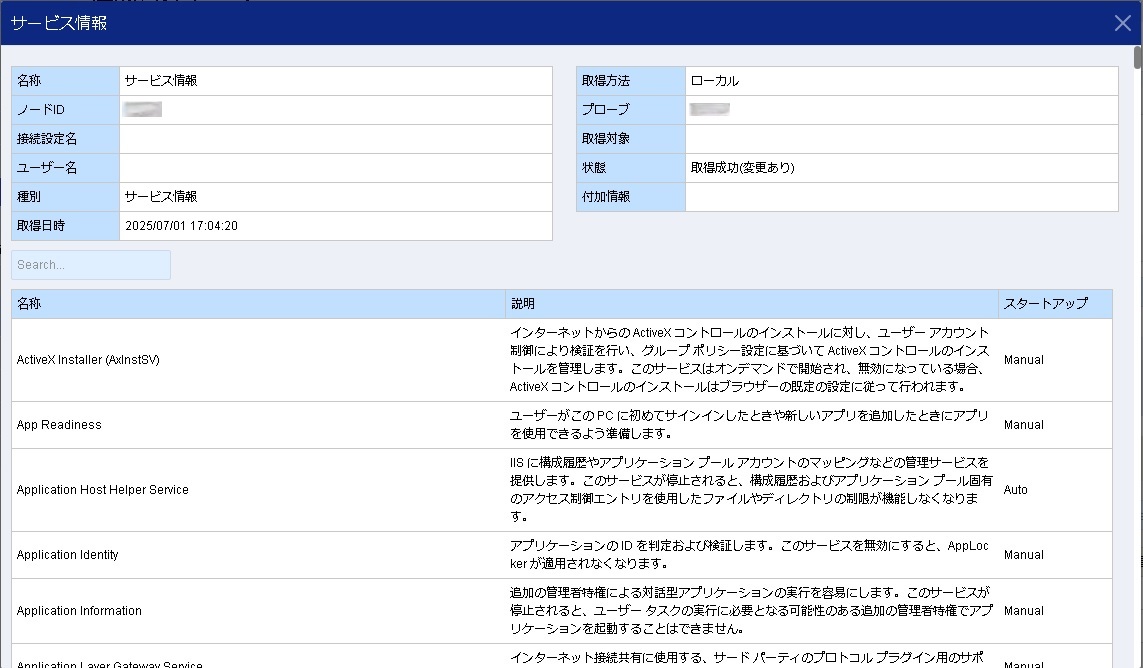The height and width of the screenshot is (668, 1143).
Task: Click the Application Host Helper Service description
Action: [x=751, y=489]
